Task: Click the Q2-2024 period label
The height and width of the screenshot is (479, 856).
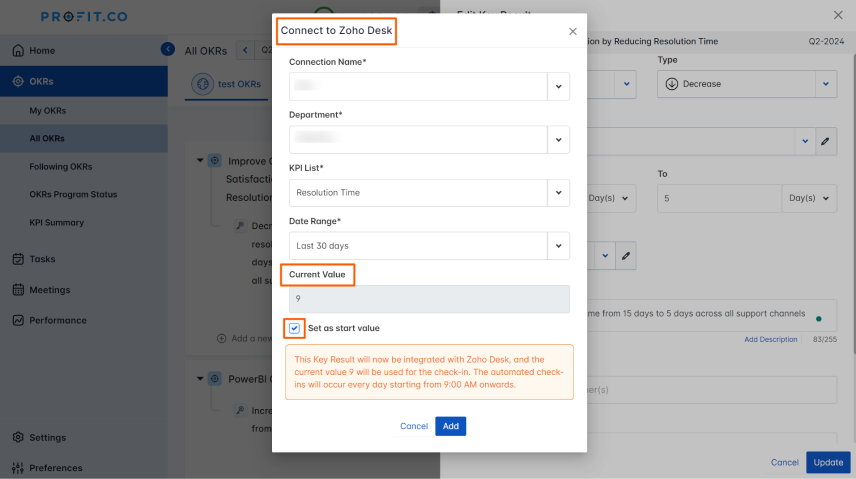Action: (x=826, y=42)
